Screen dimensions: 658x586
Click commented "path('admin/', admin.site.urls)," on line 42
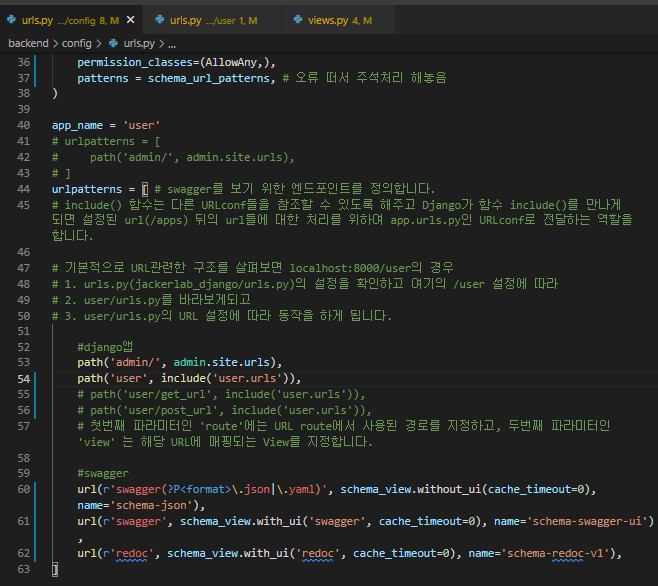[192, 157]
